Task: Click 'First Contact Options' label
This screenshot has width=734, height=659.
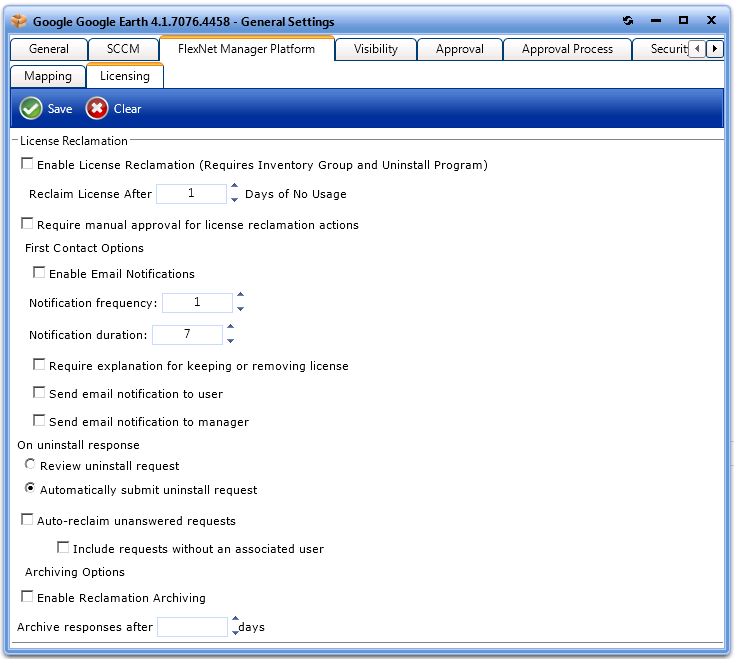Action: 84,248
